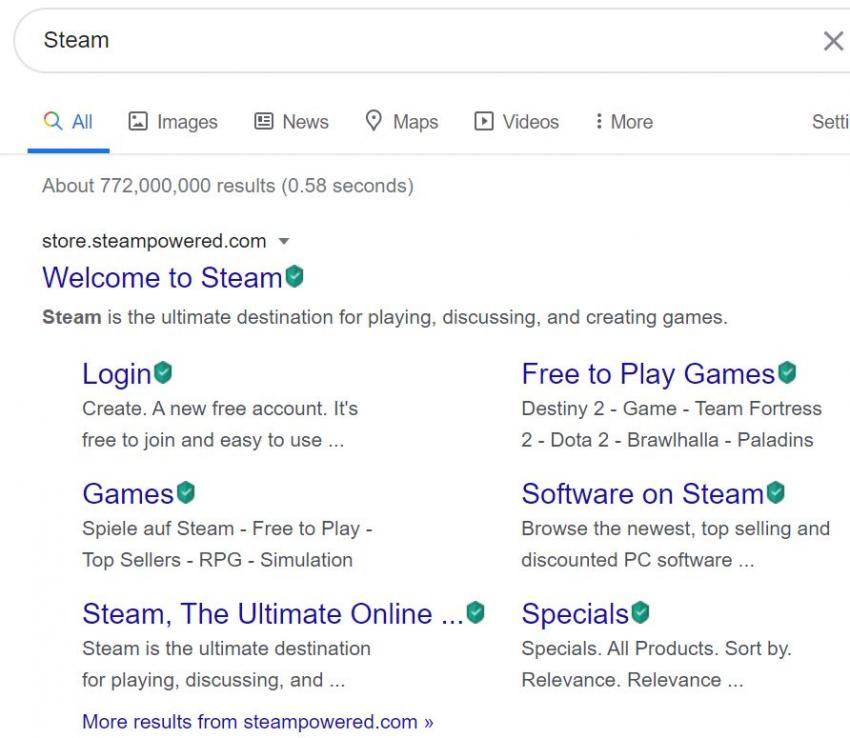Expand the More search options menu

[624, 121]
